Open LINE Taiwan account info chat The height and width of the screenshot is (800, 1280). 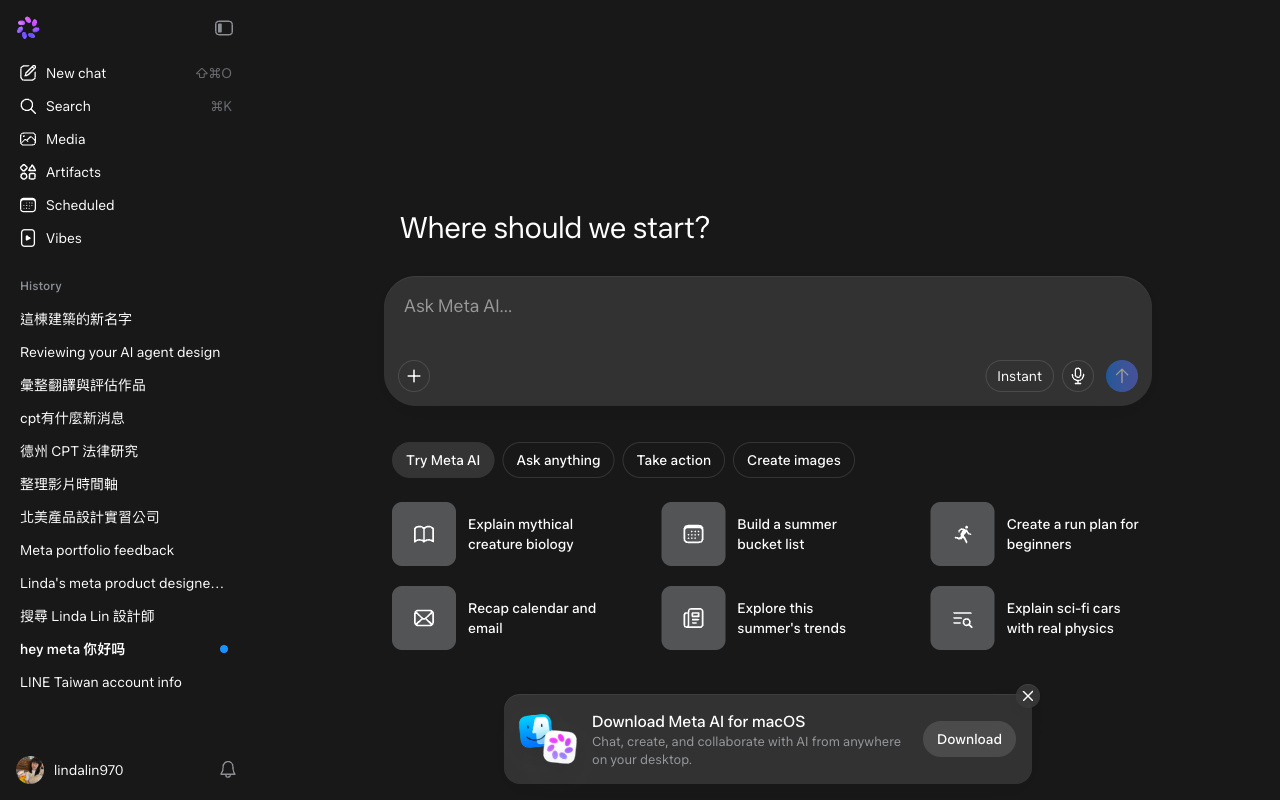[125, 682]
